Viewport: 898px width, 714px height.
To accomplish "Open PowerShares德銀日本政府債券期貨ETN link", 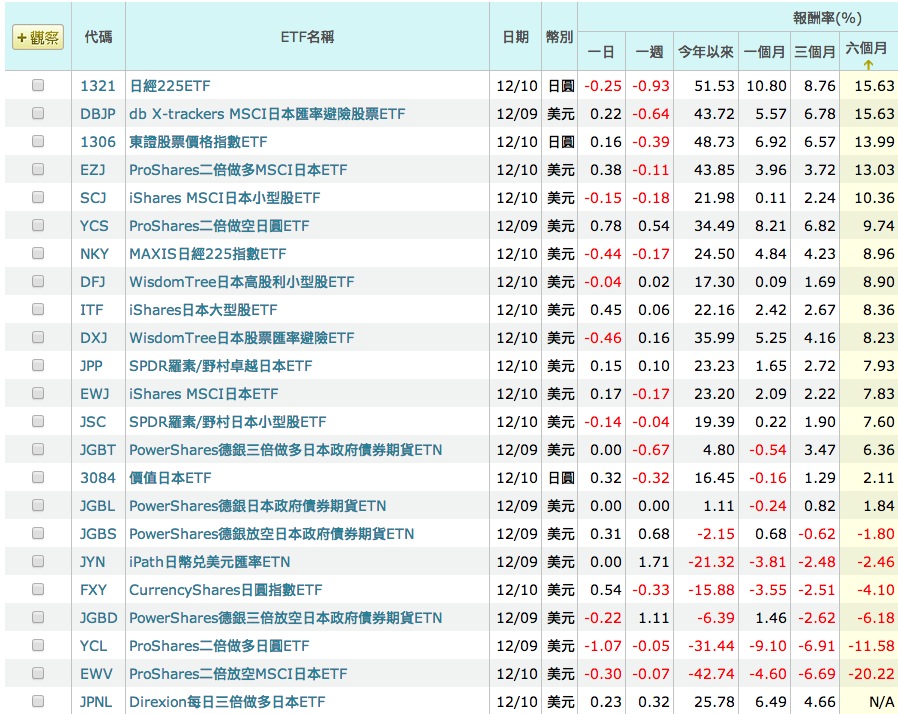I will point(258,506).
